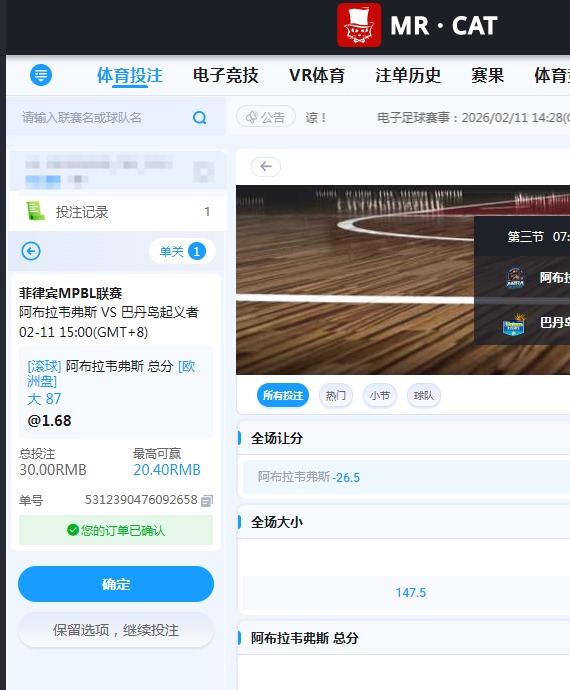The image size is (570, 690).
Task: Collapse the 阿布拉韦弗斯 总分 section
Action: 403,638
